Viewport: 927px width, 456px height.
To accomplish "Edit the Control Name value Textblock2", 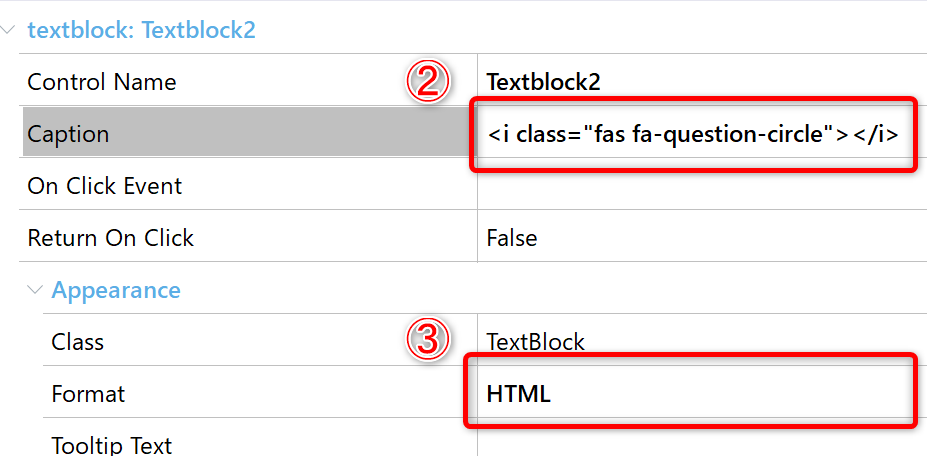I will point(702,82).
